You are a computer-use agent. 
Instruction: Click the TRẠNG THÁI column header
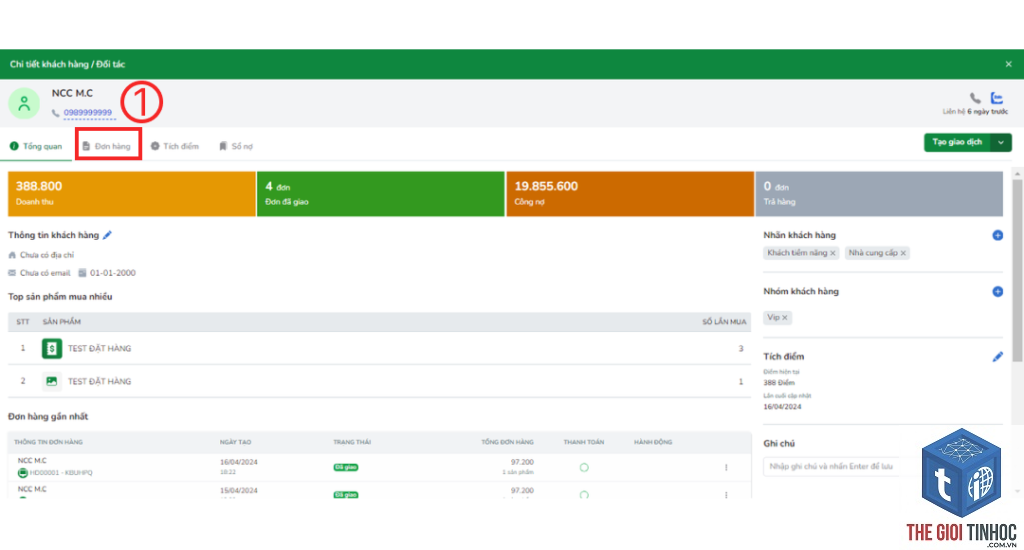click(x=352, y=442)
